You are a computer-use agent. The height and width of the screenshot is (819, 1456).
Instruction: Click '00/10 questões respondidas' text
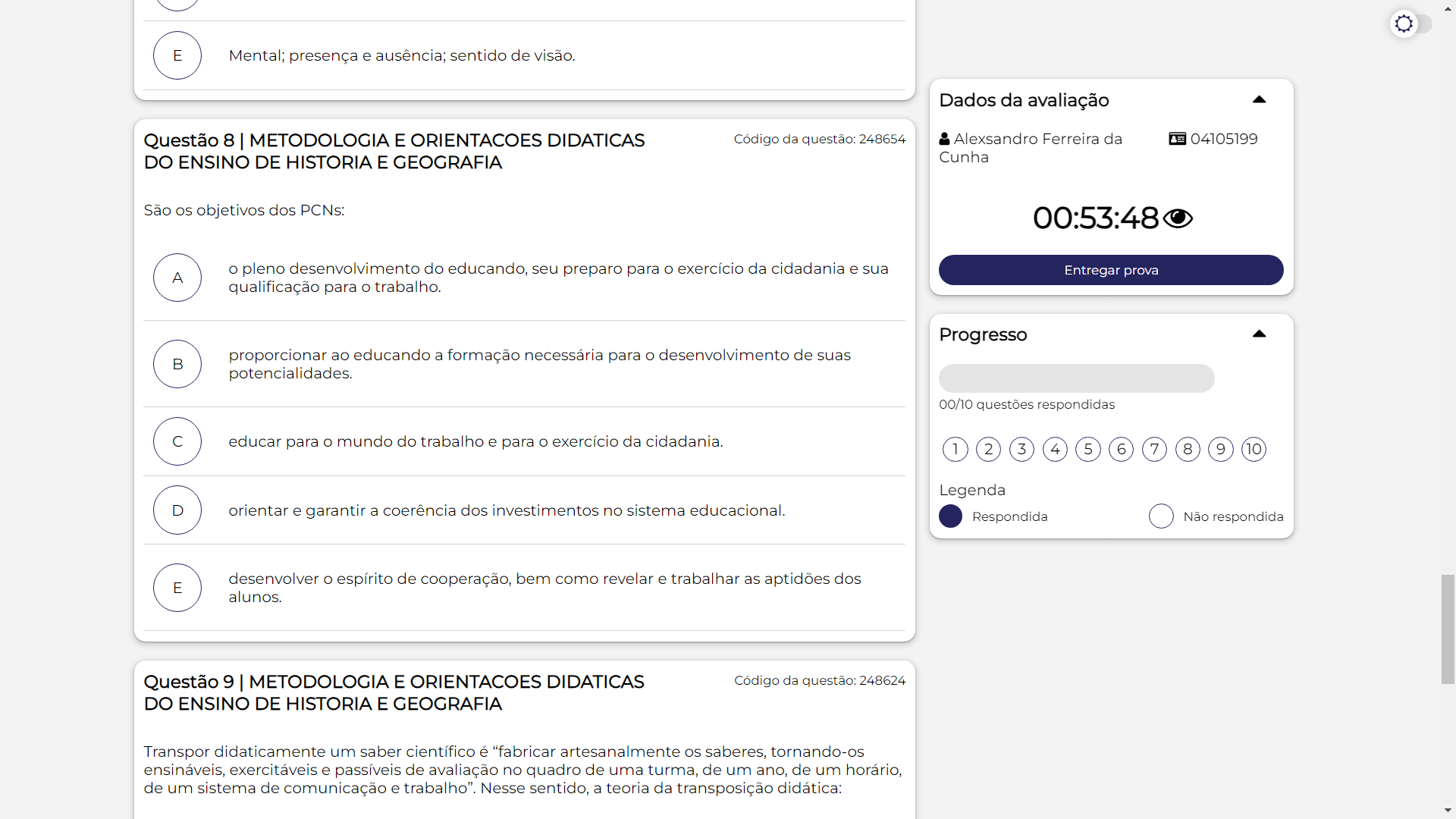pyautogui.click(x=1027, y=404)
